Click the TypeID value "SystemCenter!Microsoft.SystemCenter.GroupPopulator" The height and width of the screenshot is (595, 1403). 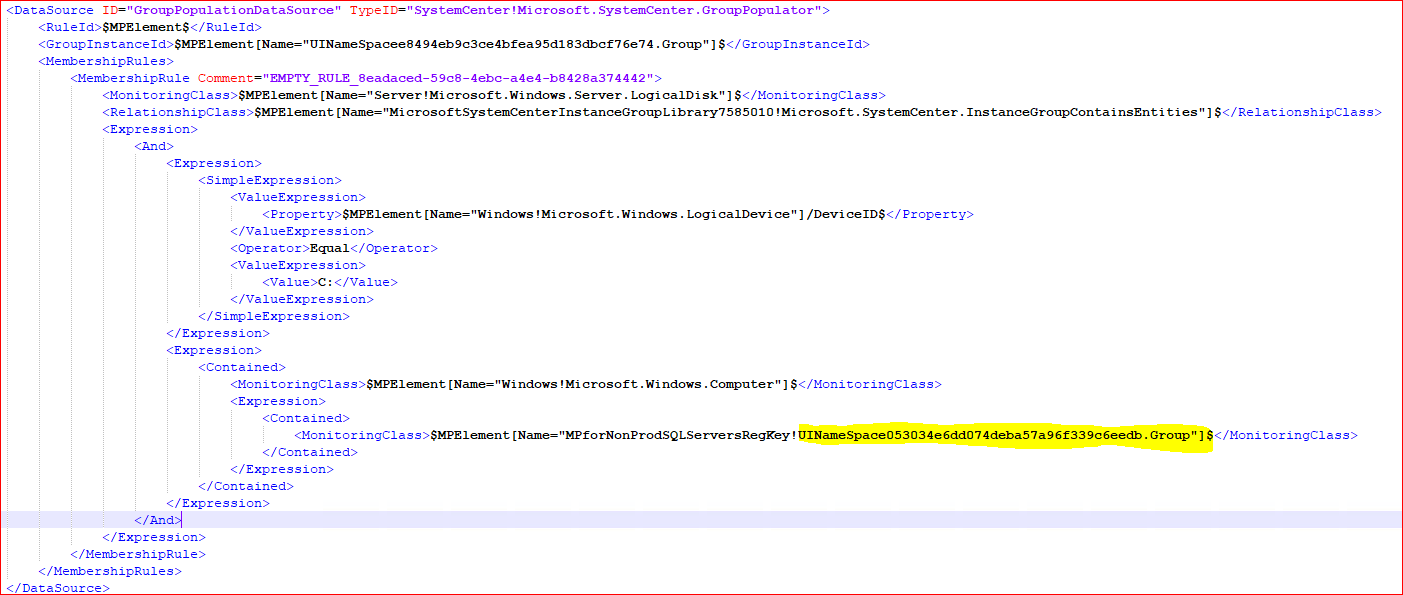click(614, 10)
